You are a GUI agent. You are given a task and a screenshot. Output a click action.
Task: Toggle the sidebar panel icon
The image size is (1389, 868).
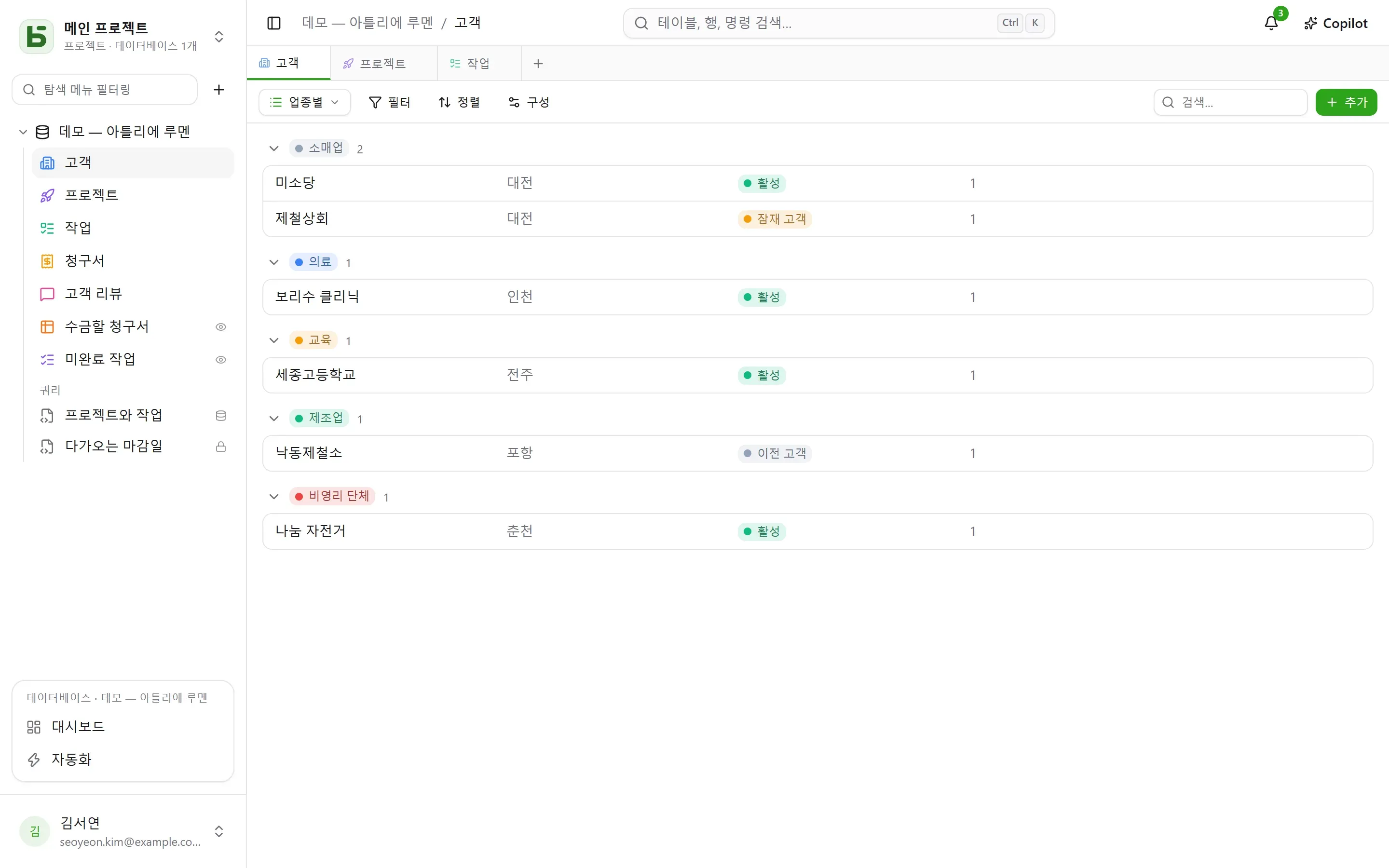pos(274,23)
